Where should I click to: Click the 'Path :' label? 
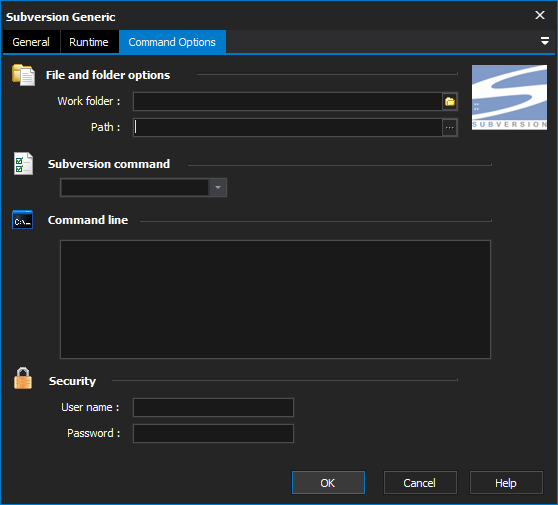tap(106, 127)
